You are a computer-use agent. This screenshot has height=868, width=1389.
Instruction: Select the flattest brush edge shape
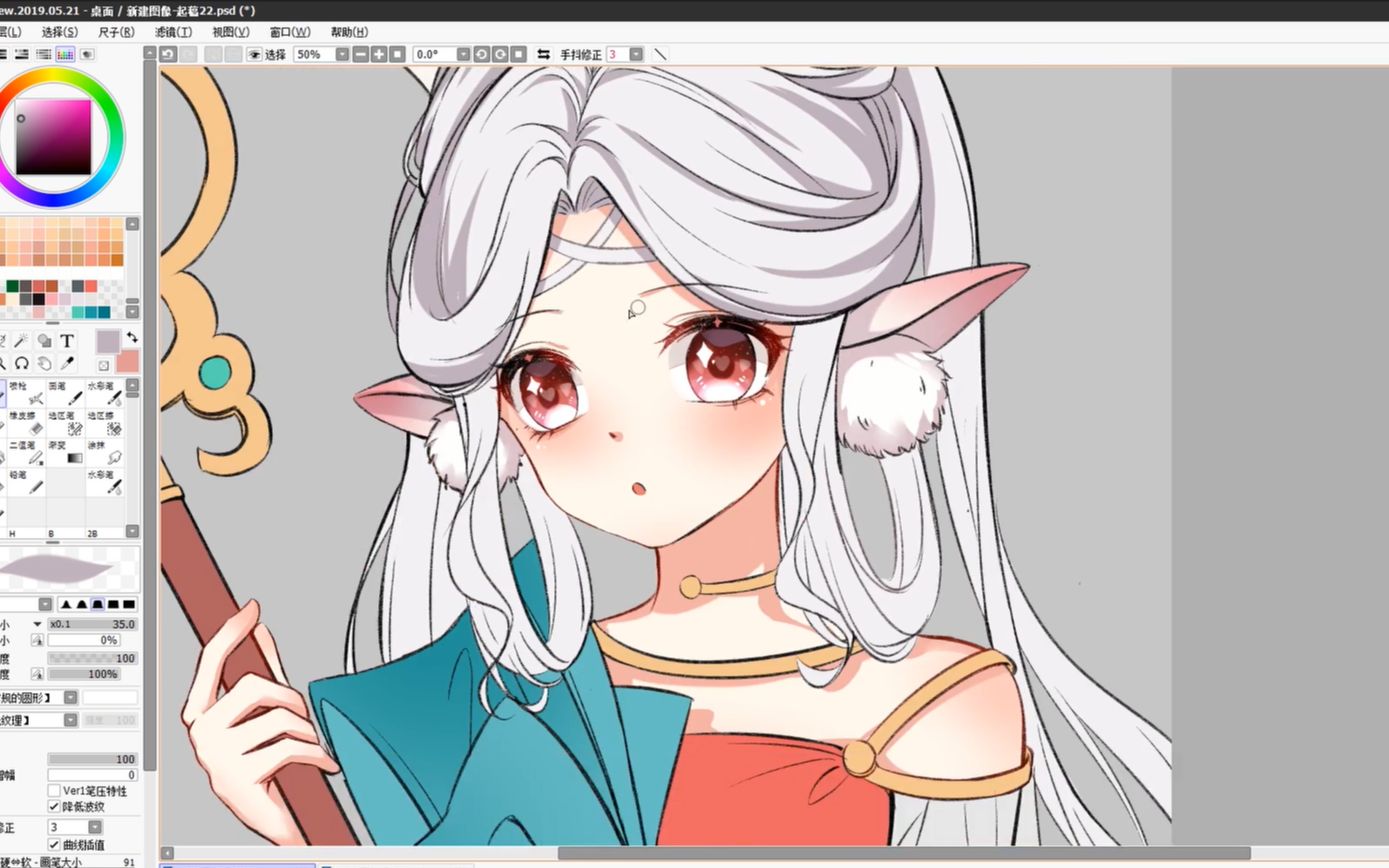point(129,604)
